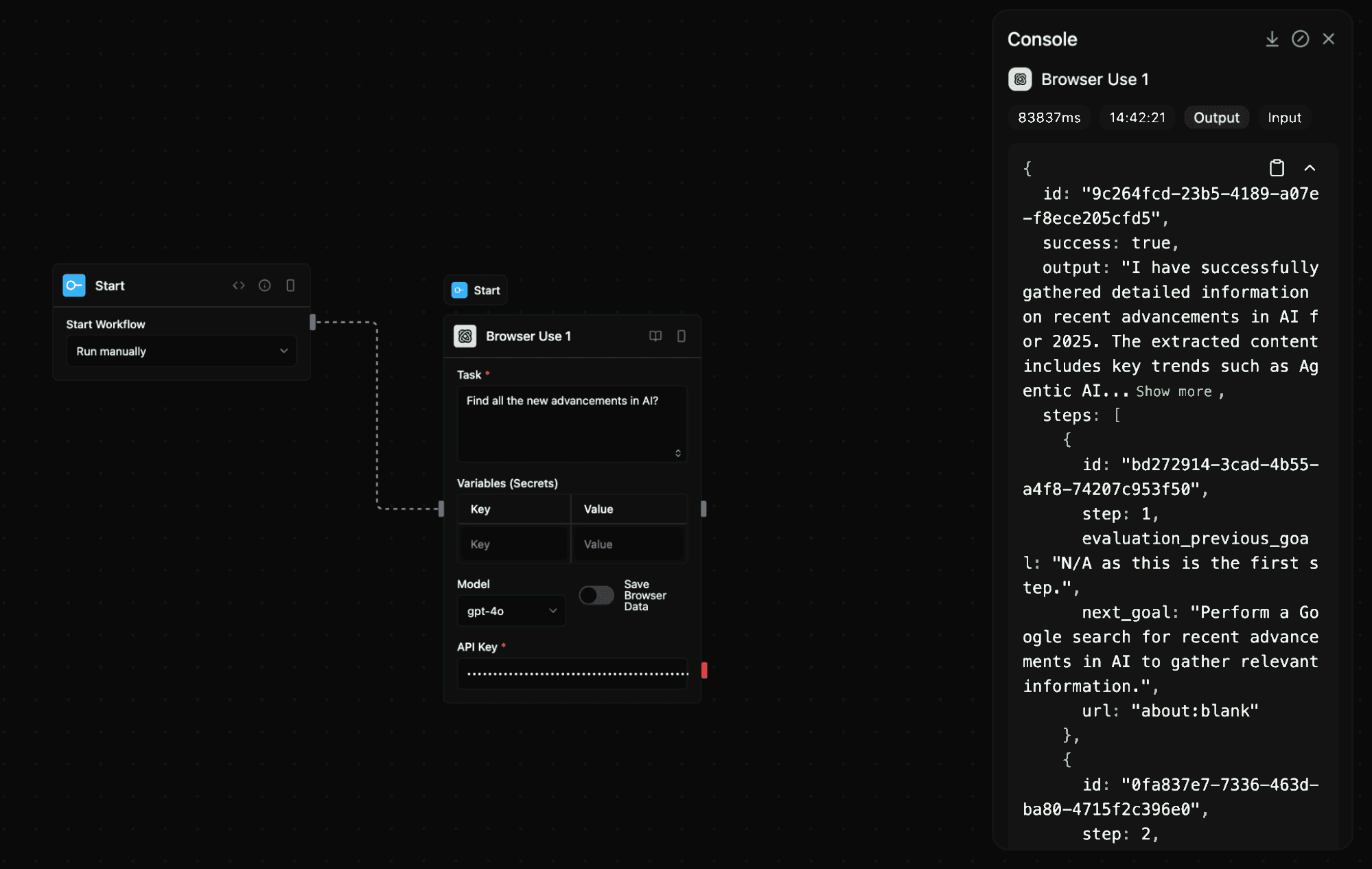The width and height of the screenshot is (1372, 869).
Task: Copy the Output JSON to clipboard
Action: coord(1276,167)
